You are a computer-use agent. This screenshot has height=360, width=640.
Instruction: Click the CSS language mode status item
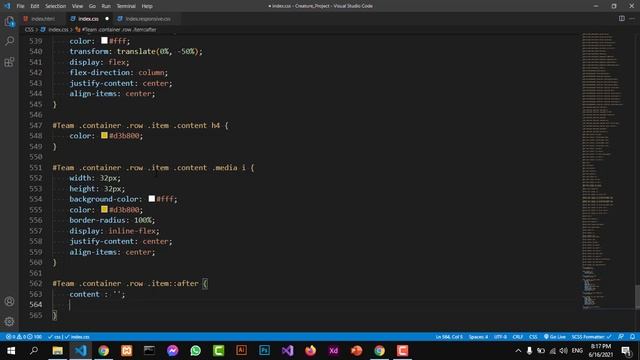click(x=533, y=337)
